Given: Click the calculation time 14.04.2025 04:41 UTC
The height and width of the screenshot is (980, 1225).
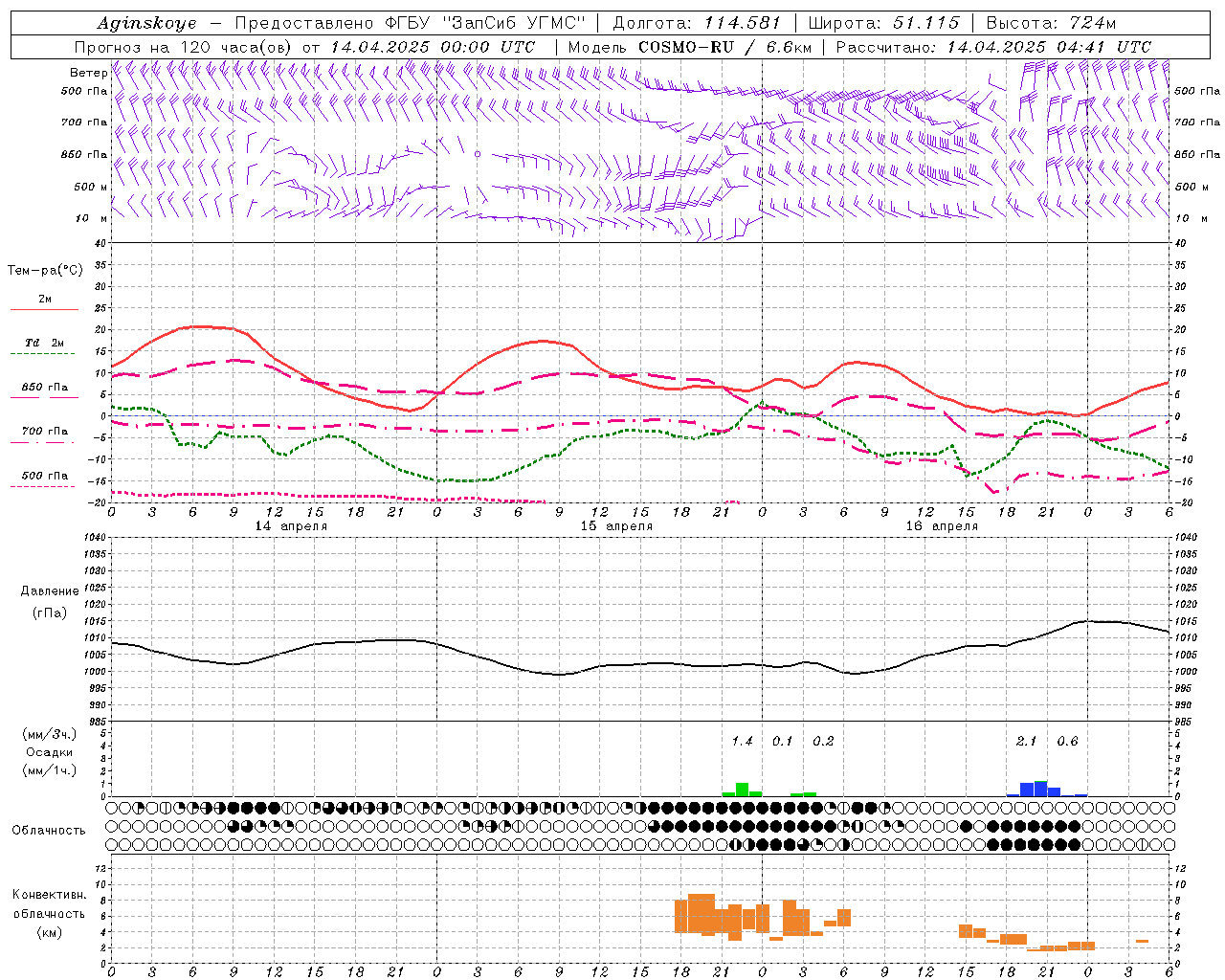Looking at the screenshot, I should point(1049,47).
